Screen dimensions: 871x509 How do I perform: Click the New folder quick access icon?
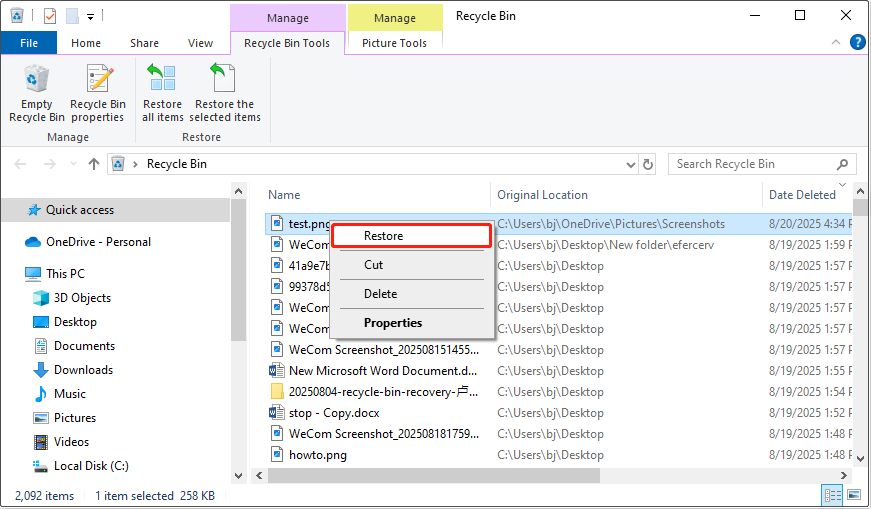pos(73,16)
